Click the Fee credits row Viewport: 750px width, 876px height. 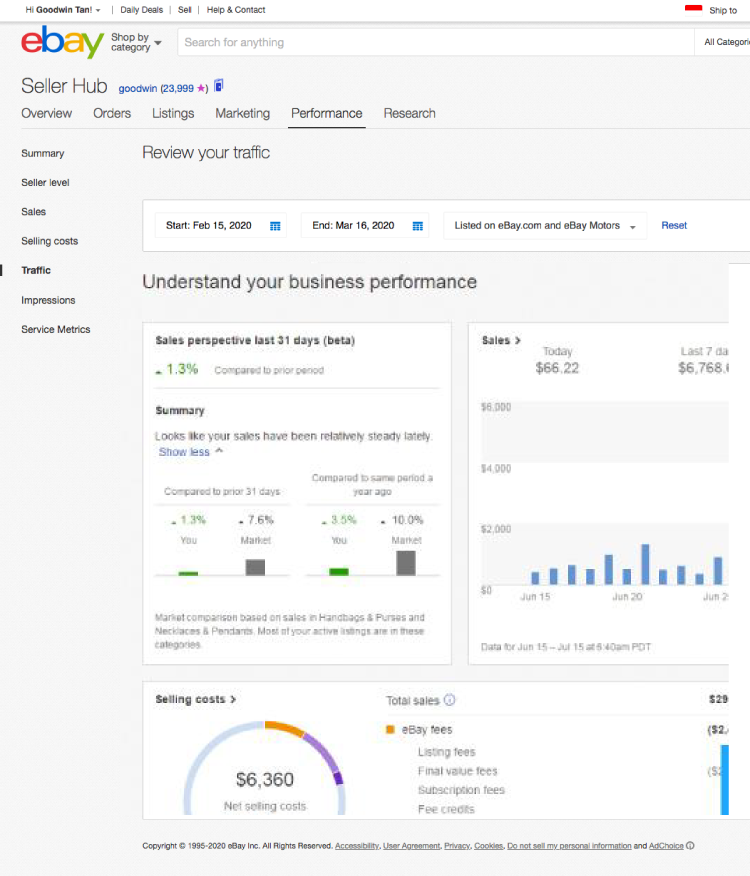click(x=446, y=809)
